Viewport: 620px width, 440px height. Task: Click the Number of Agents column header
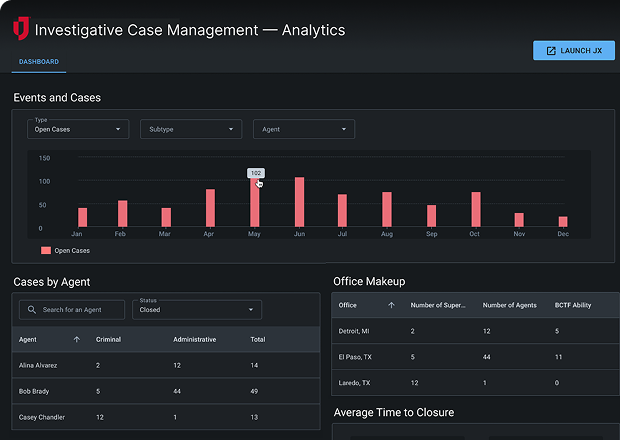[x=510, y=305]
